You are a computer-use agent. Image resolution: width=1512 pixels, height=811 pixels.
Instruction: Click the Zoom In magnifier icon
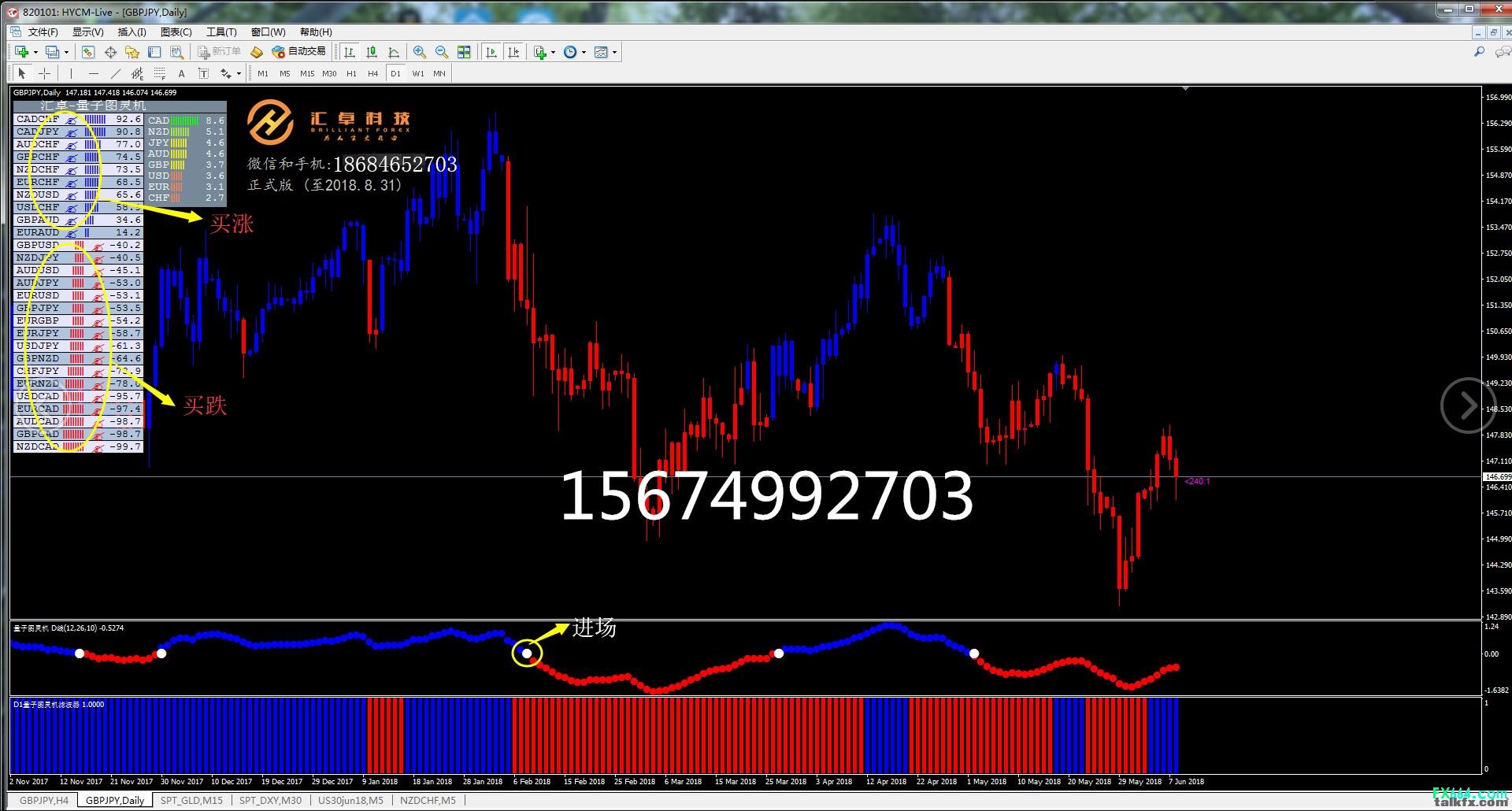[x=420, y=52]
